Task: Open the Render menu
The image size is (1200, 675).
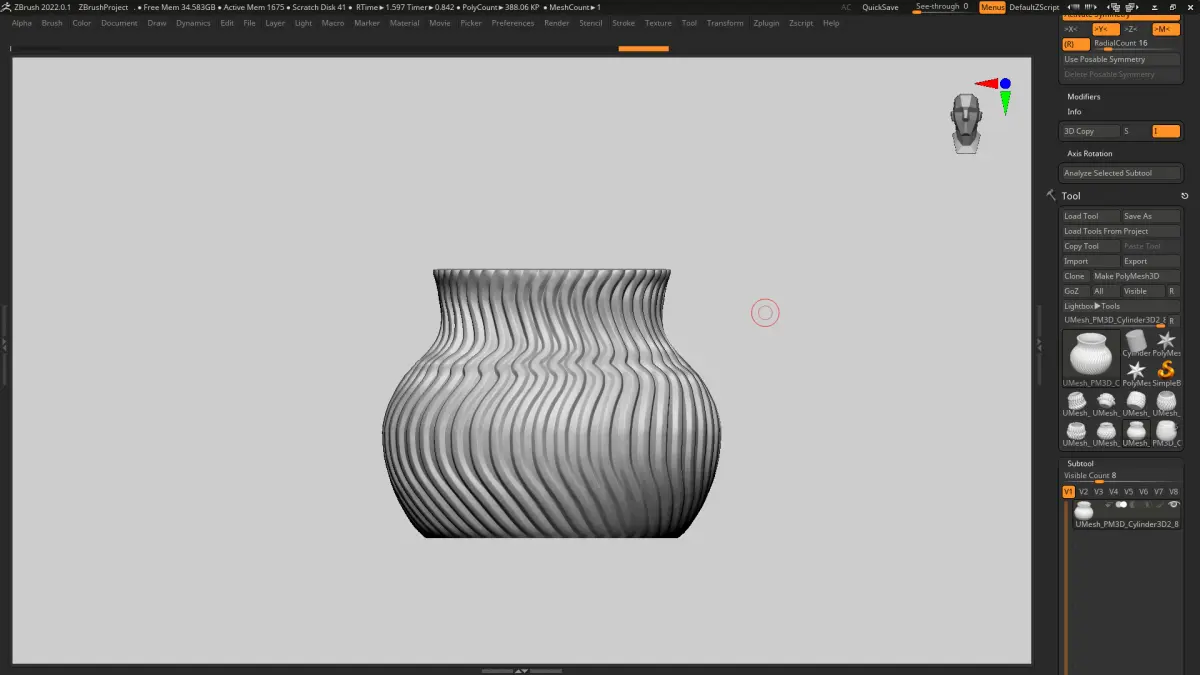Action: (557, 23)
